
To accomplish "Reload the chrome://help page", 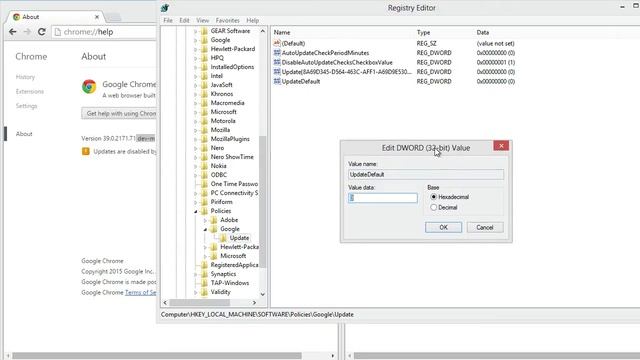I will (41, 32).
